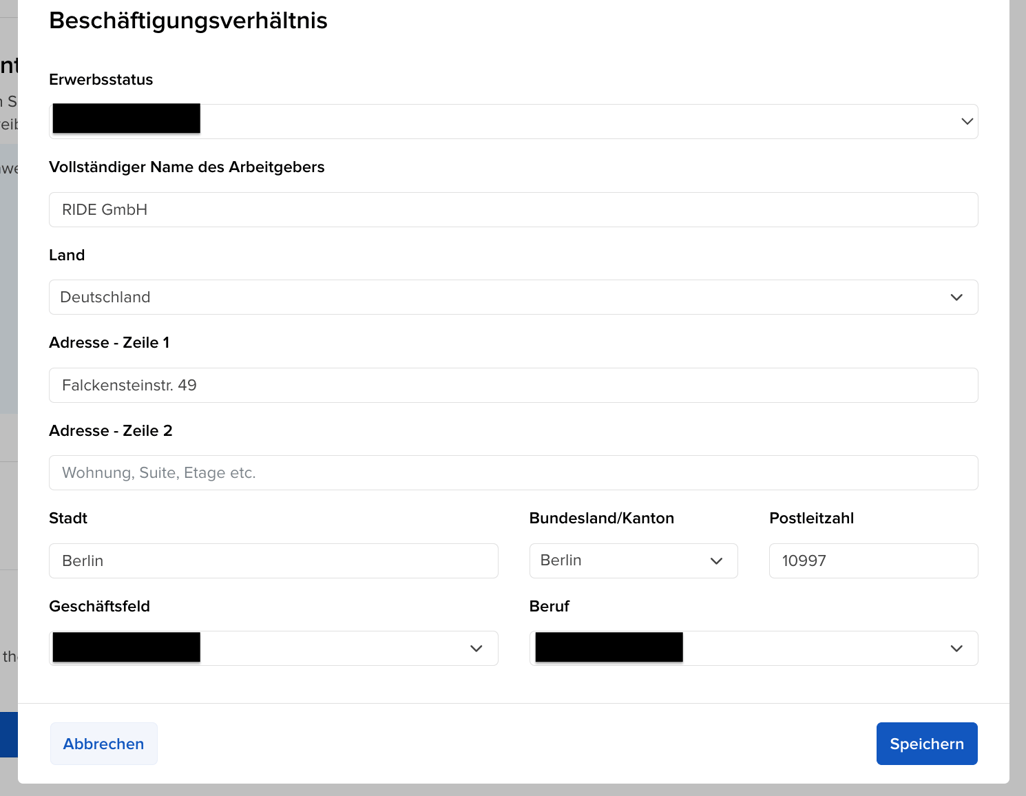Click the empty Adresse Zeile 2 field

click(513, 473)
